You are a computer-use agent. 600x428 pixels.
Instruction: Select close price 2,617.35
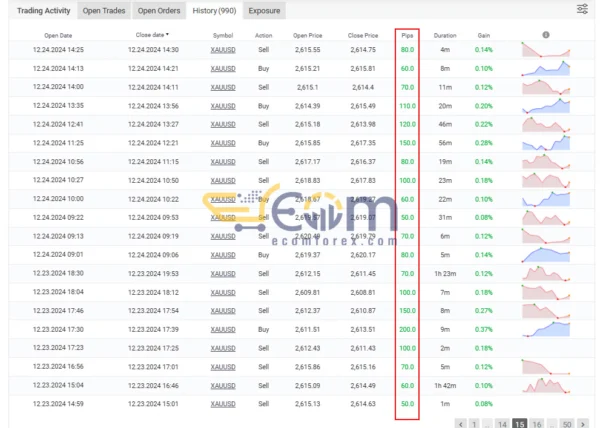pyautogui.click(x=363, y=143)
